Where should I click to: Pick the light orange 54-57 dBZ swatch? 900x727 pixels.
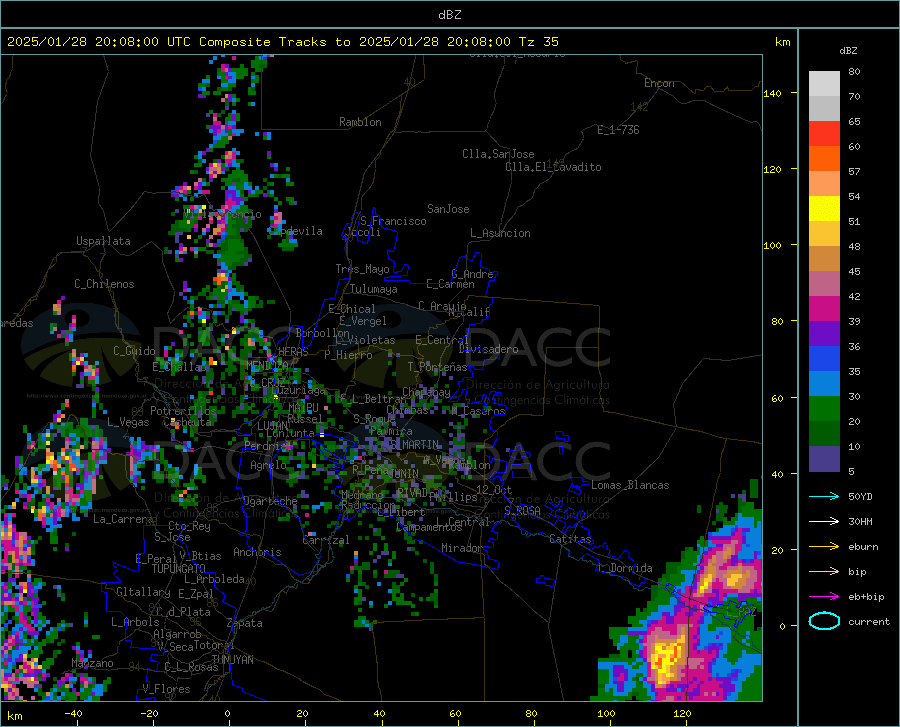tap(824, 184)
